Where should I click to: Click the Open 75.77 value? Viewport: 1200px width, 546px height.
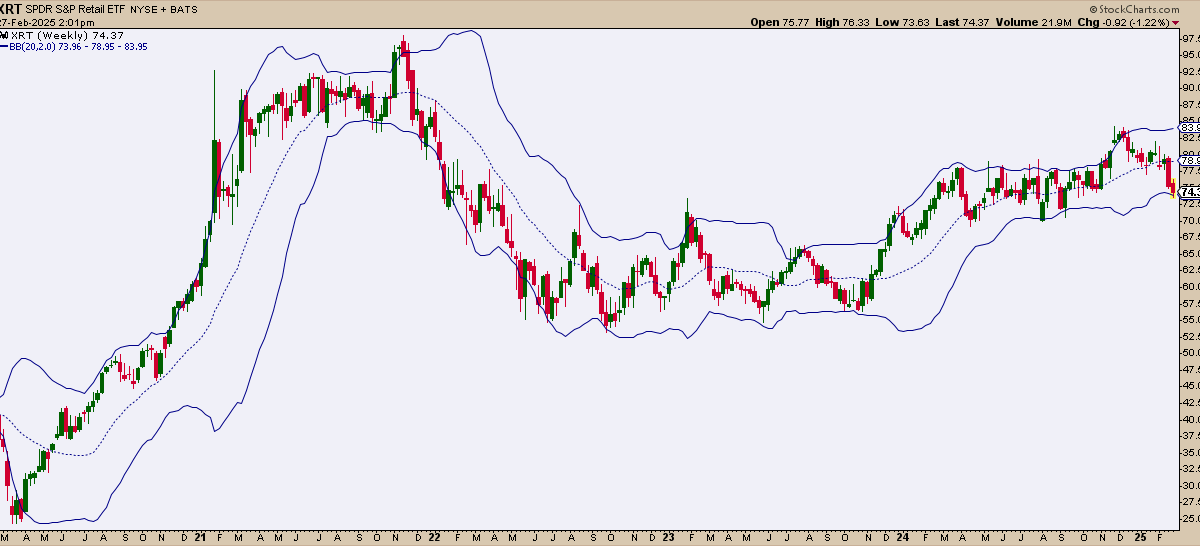coord(779,21)
